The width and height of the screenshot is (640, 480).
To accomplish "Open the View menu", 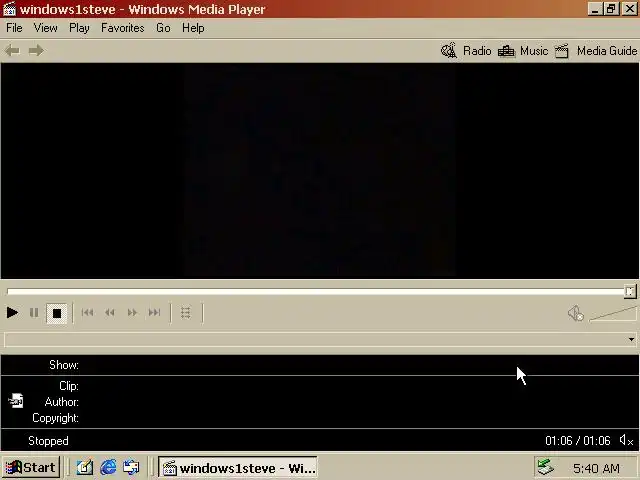I will pos(45,28).
